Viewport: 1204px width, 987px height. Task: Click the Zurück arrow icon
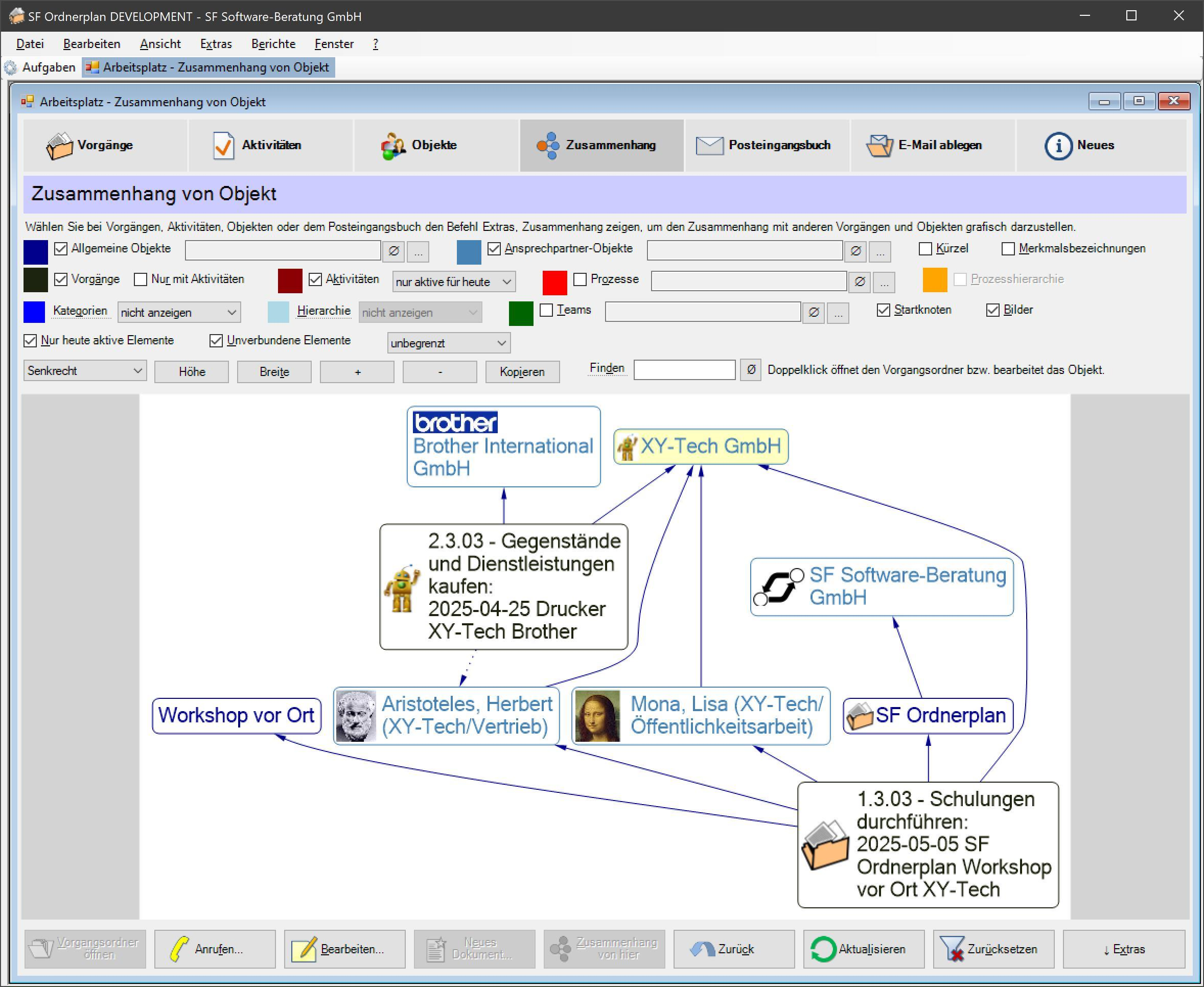click(702, 949)
